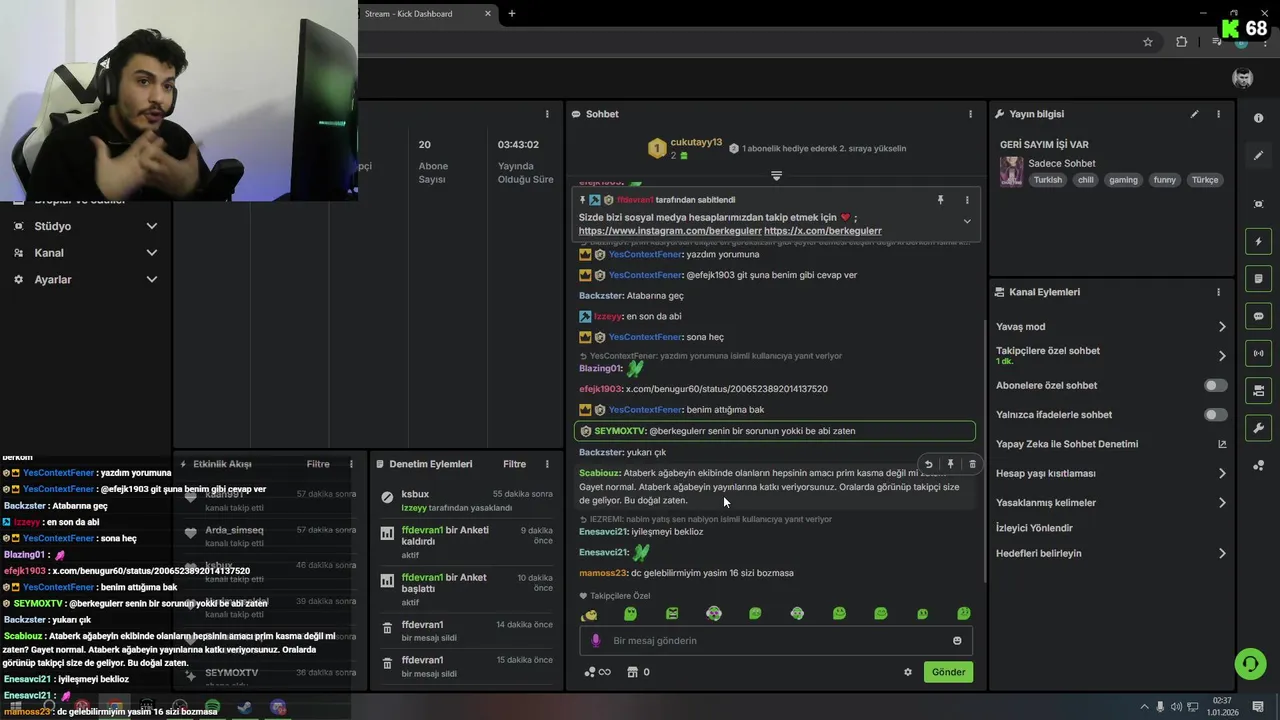Click Spotify icon in the Windows taskbar
Viewport: 1280px width, 720px height.
[x=212, y=707]
